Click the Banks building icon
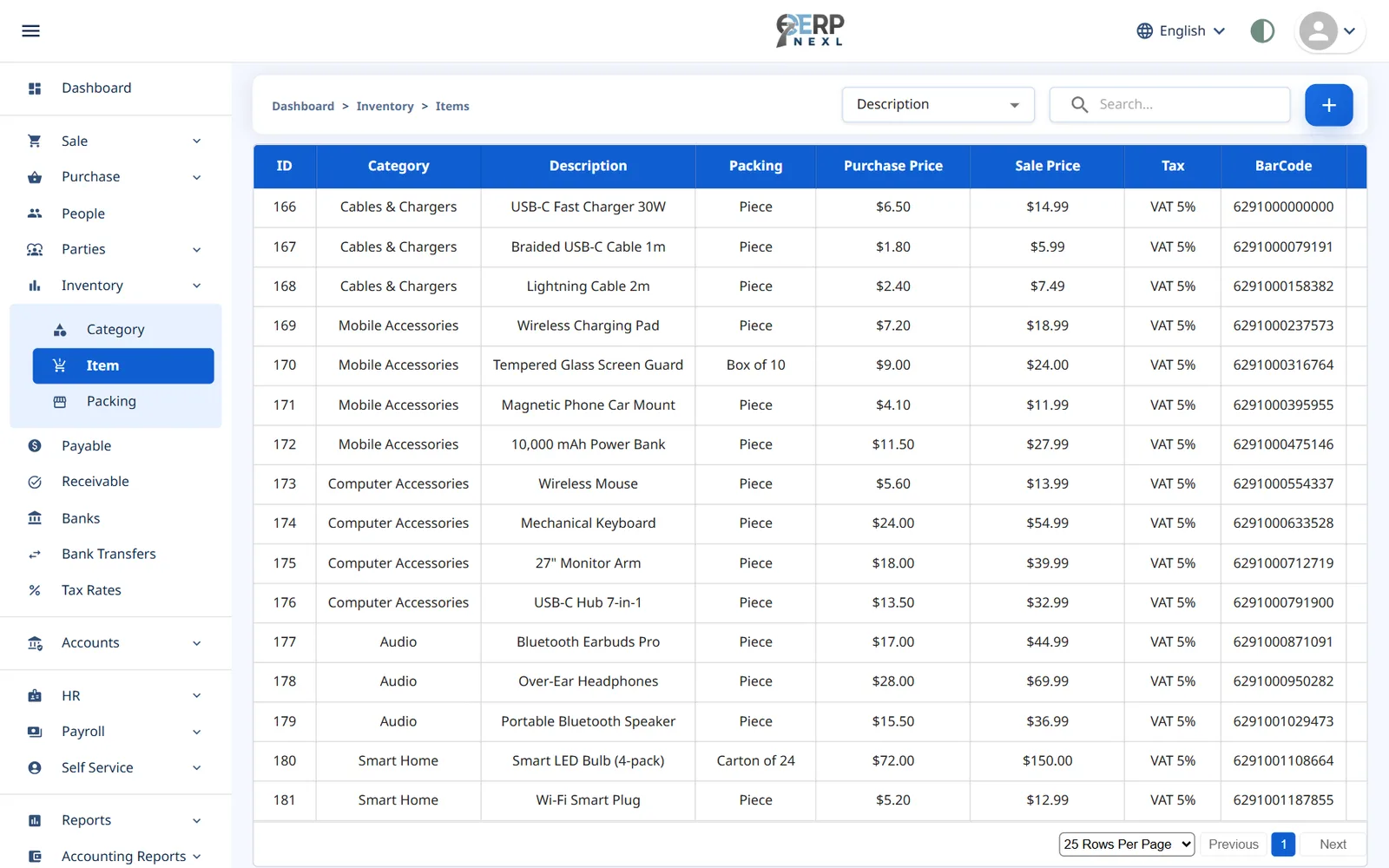The width and height of the screenshot is (1389, 868). pyautogui.click(x=35, y=518)
